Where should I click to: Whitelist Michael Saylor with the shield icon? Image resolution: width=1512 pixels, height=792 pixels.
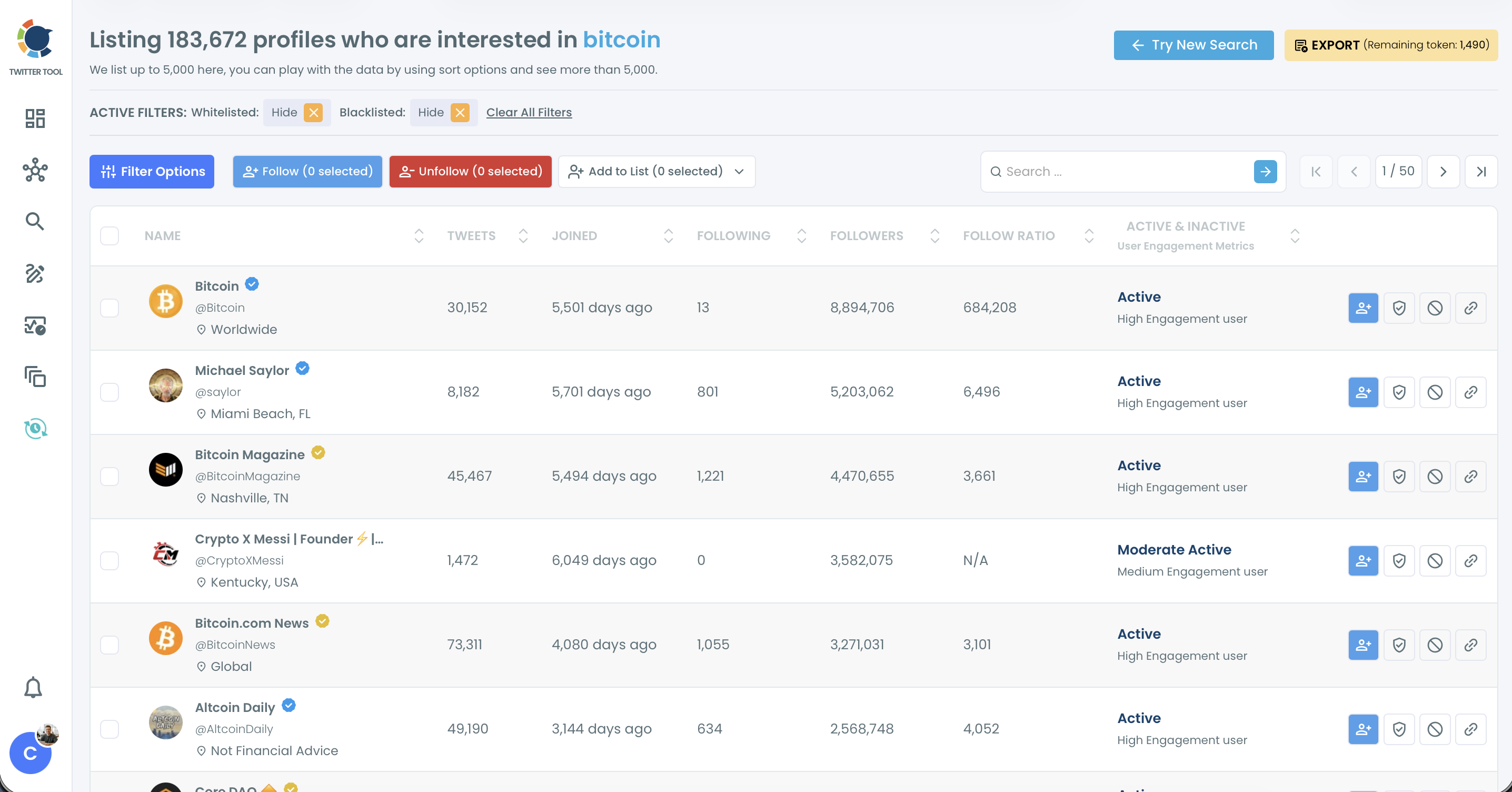(1399, 392)
